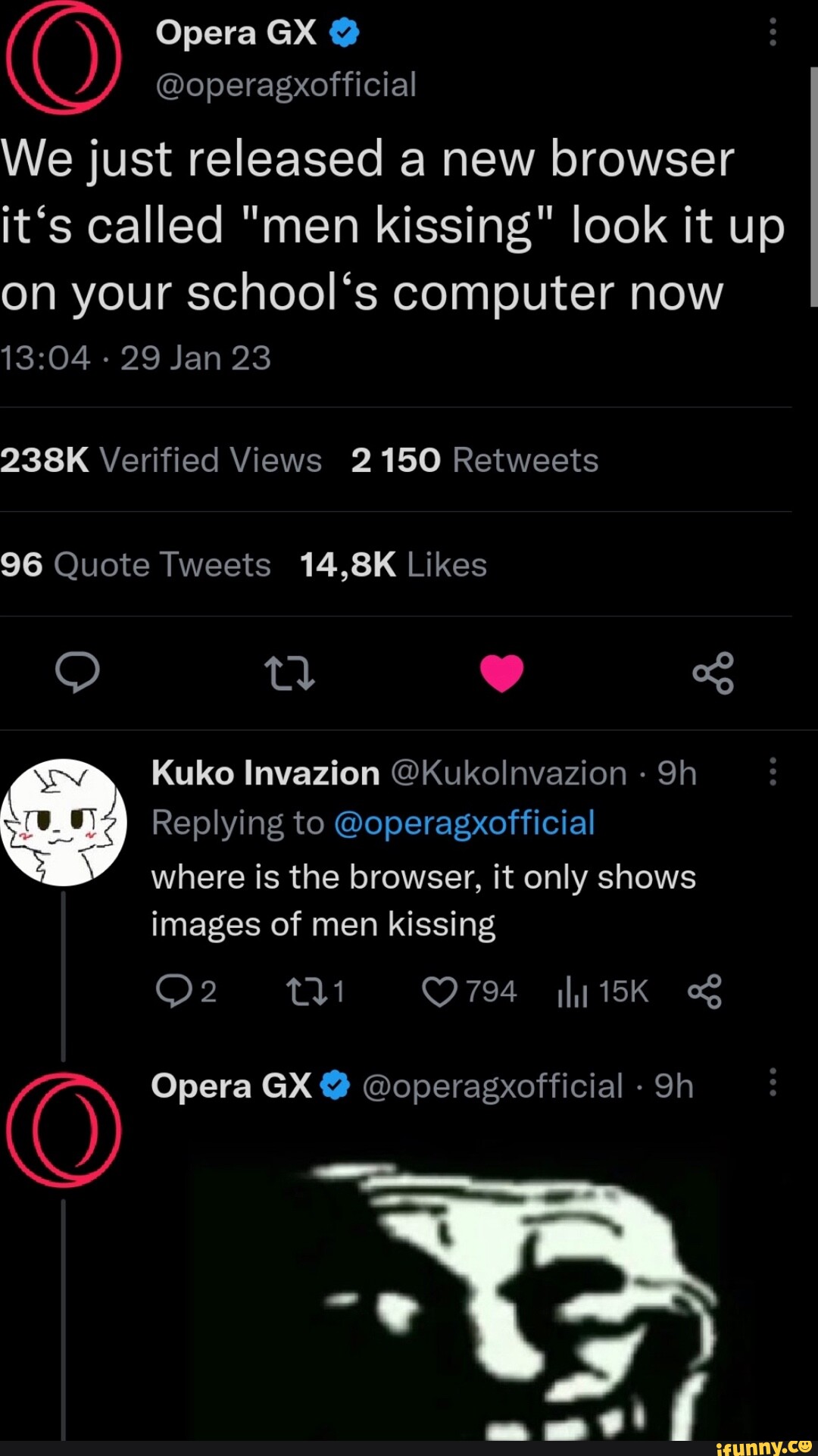Open the more options menu on Kuko's reply

[x=773, y=771]
